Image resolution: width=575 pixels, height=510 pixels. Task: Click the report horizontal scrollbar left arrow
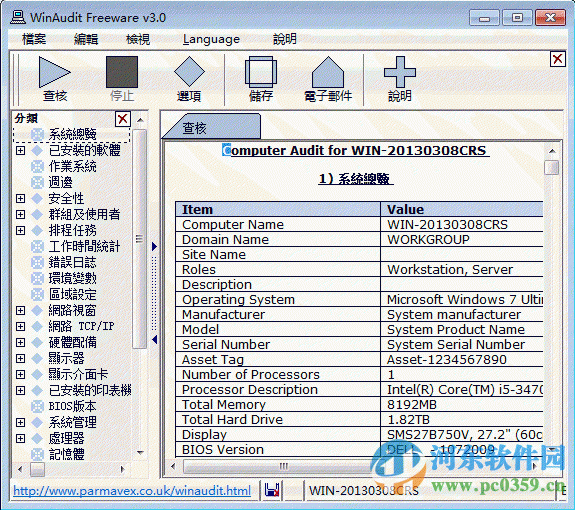(x=173, y=466)
